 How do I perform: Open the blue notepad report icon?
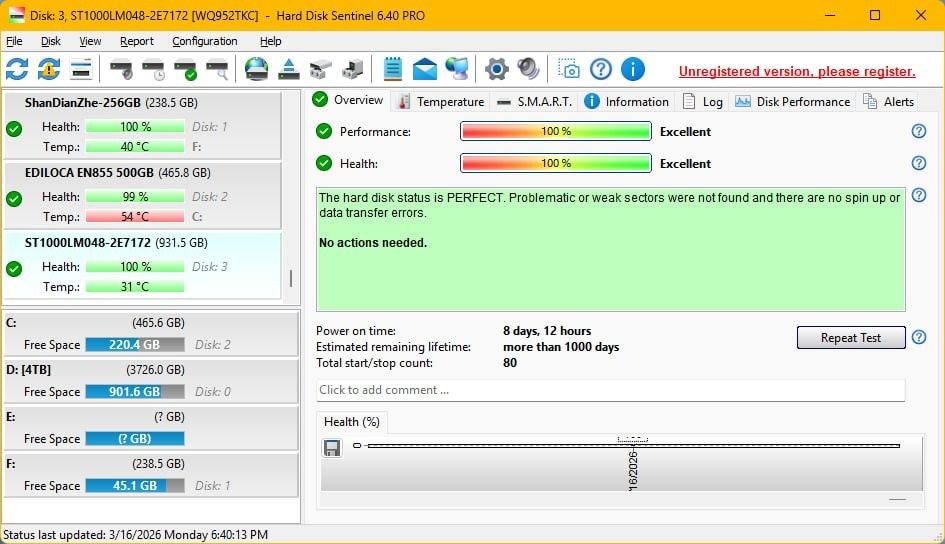tap(392, 69)
